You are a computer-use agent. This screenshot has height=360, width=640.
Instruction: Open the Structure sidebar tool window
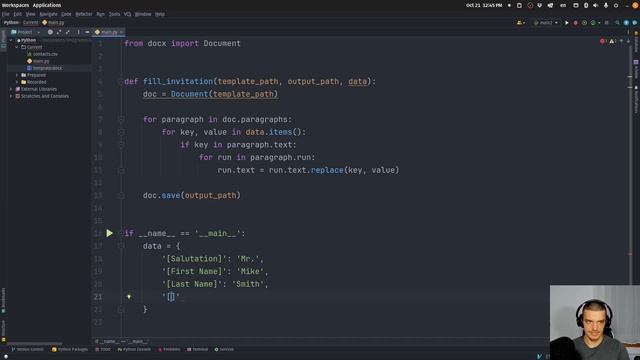pyautogui.click(x=3, y=331)
